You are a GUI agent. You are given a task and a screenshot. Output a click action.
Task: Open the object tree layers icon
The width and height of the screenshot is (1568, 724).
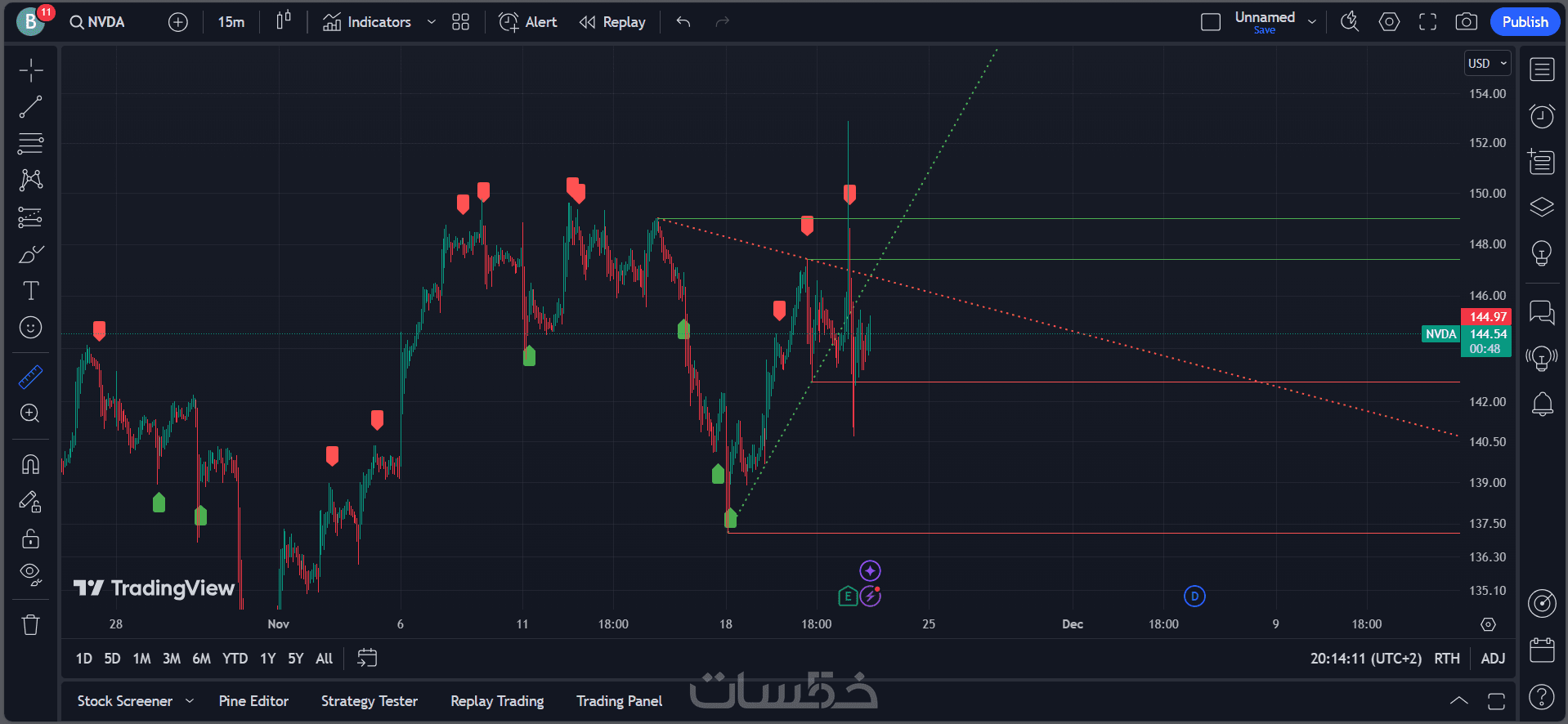click(x=1542, y=208)
